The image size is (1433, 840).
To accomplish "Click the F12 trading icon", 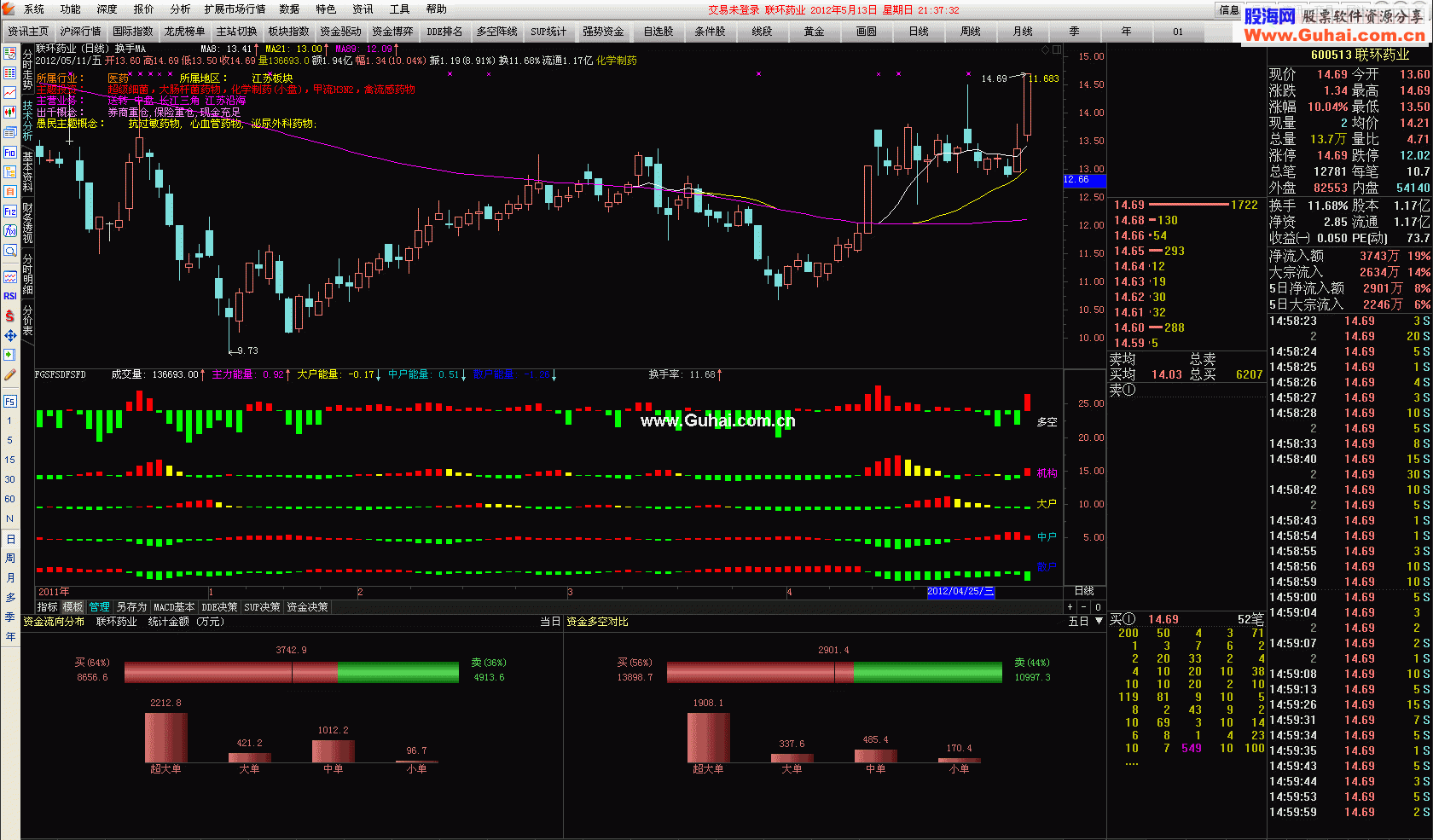I will click(10, 211).
